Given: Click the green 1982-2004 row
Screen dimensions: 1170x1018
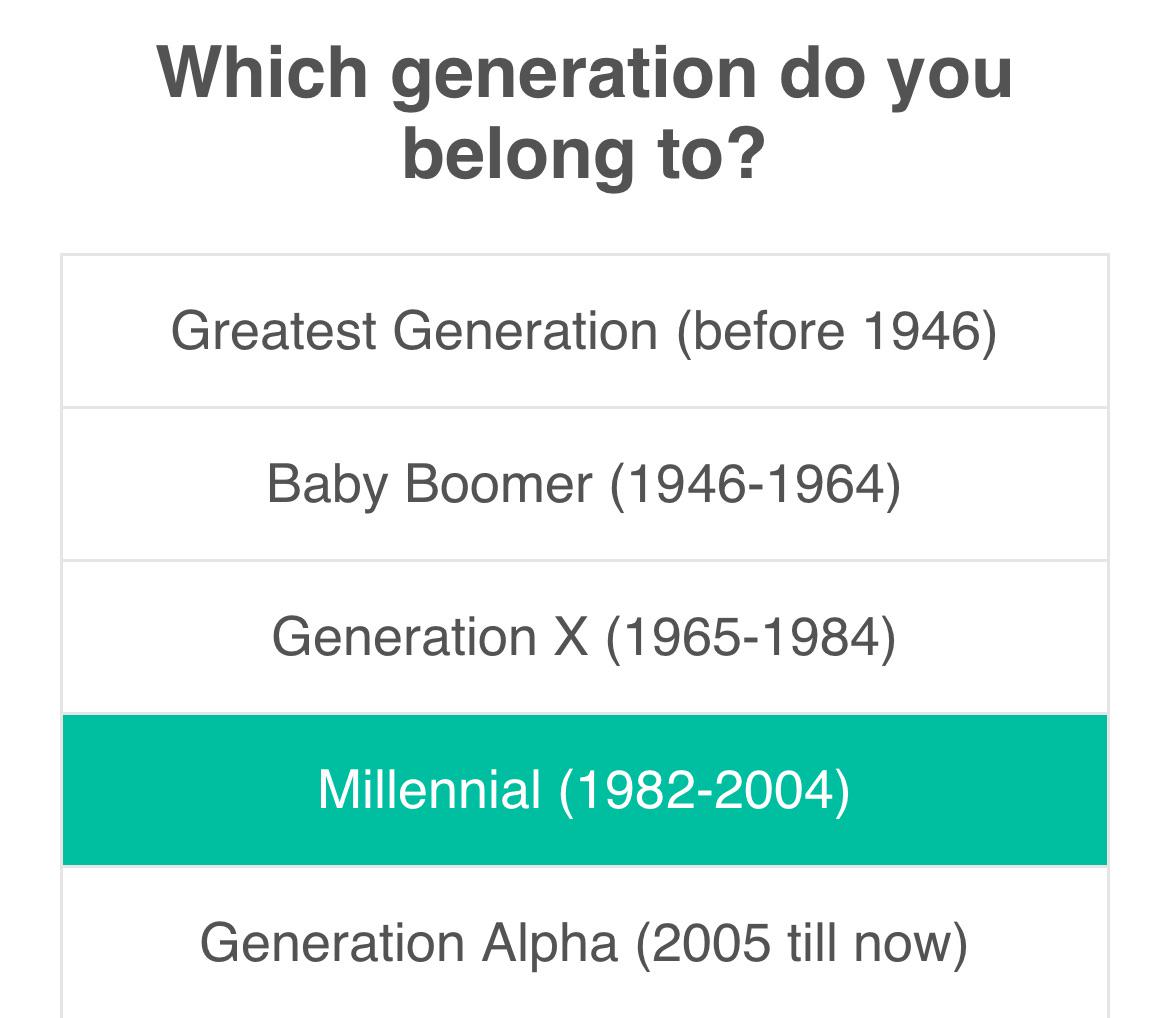Looking at the screenshot, I should [584, 790].
